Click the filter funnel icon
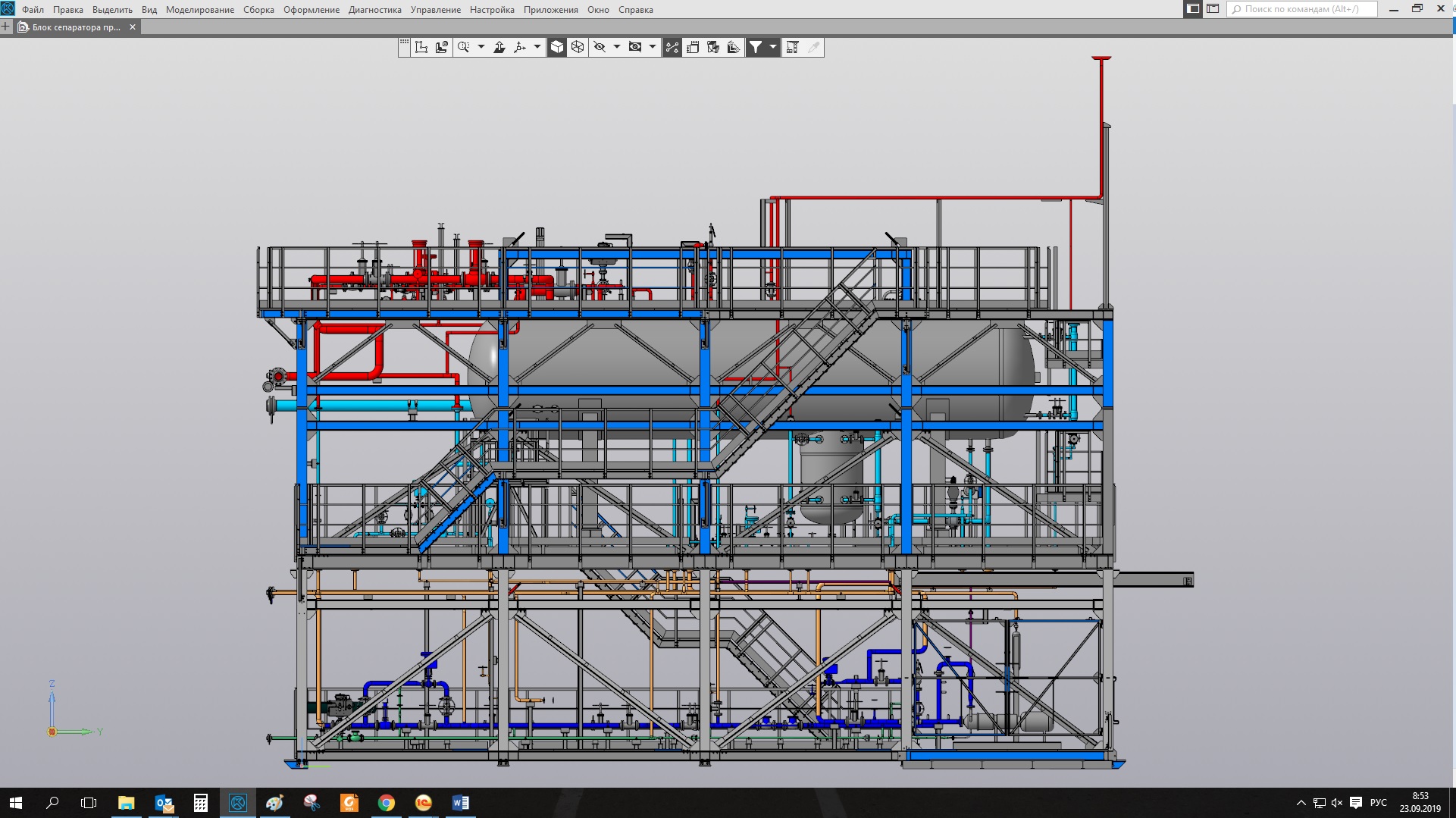This screenshot has width=1456, height=818. point(756,47)
